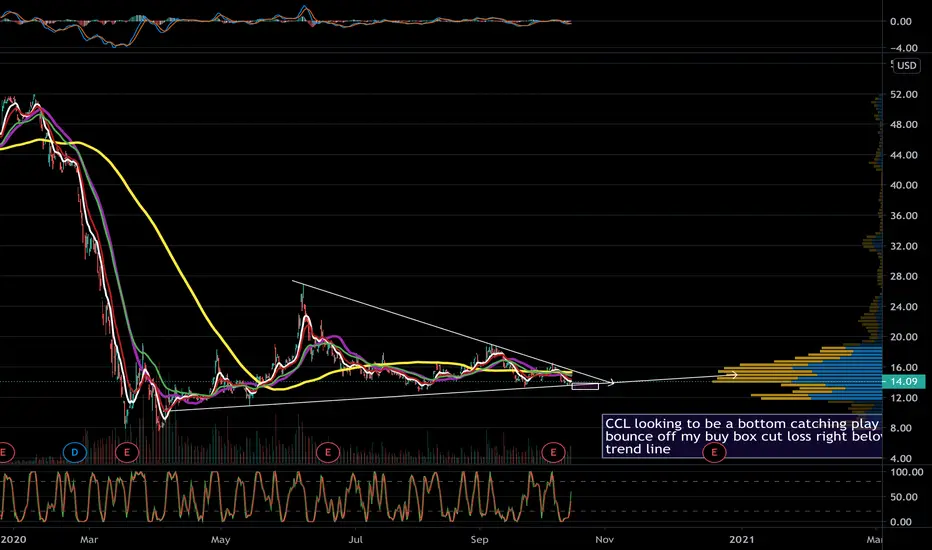Click the 44.00 price axis label

pos(903,155)
